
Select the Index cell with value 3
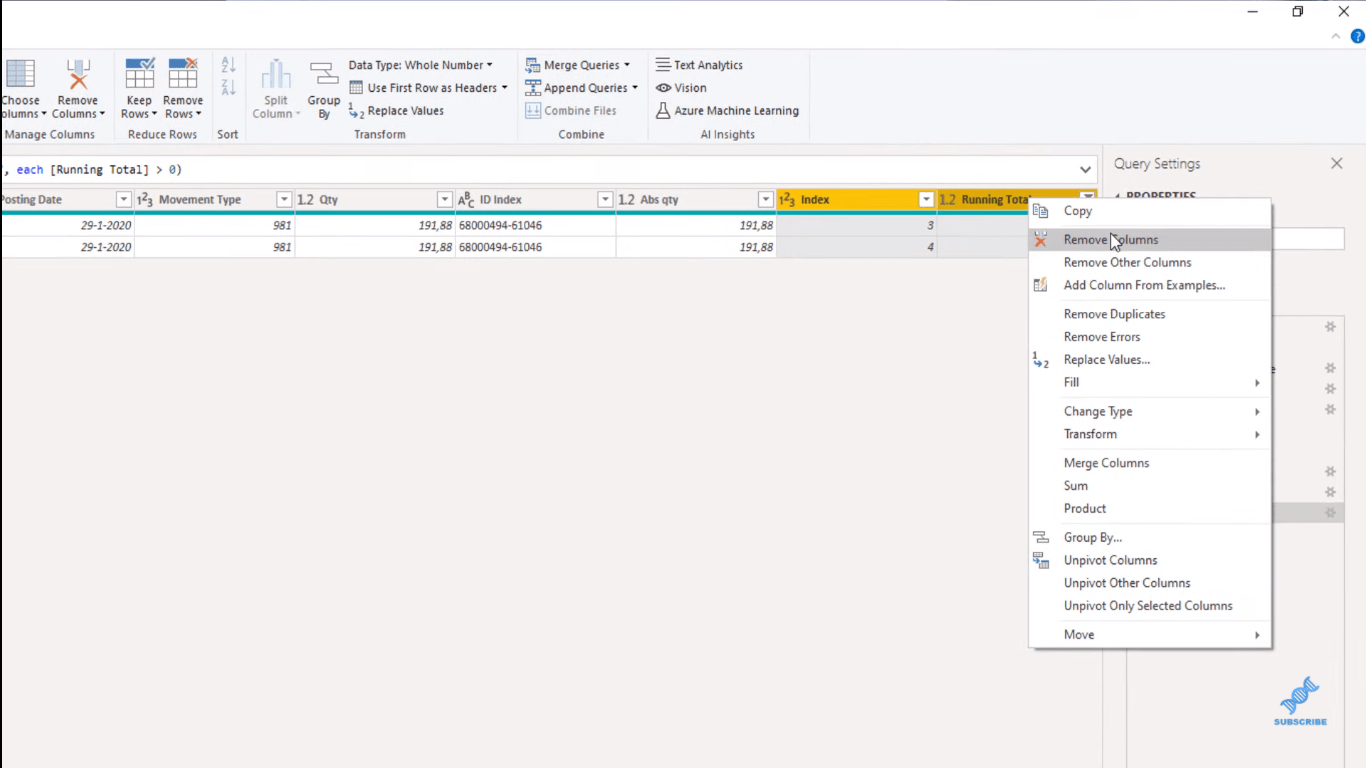click(x=856, y=226)
